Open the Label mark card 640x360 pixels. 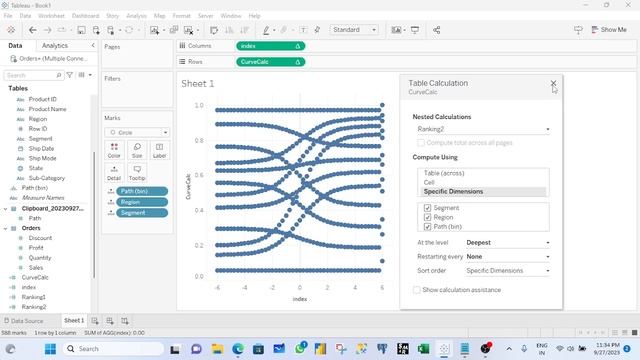point(160,150)
